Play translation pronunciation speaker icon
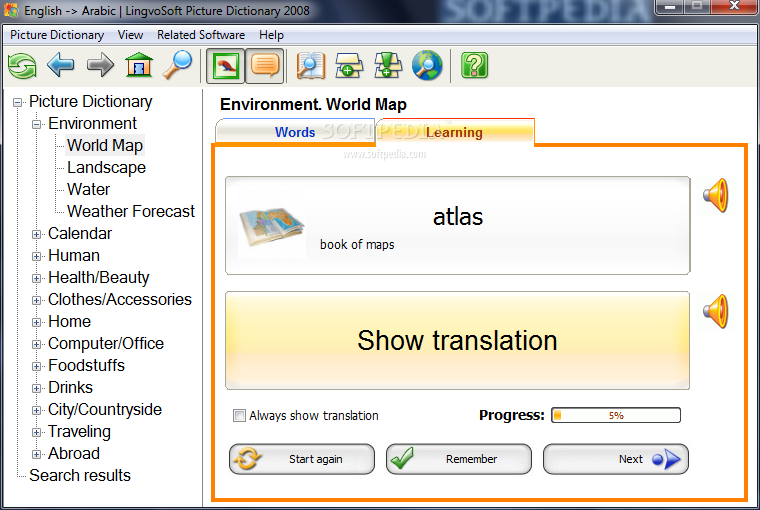The width and height of the screenshot is (760, 510). pos(716,311)
